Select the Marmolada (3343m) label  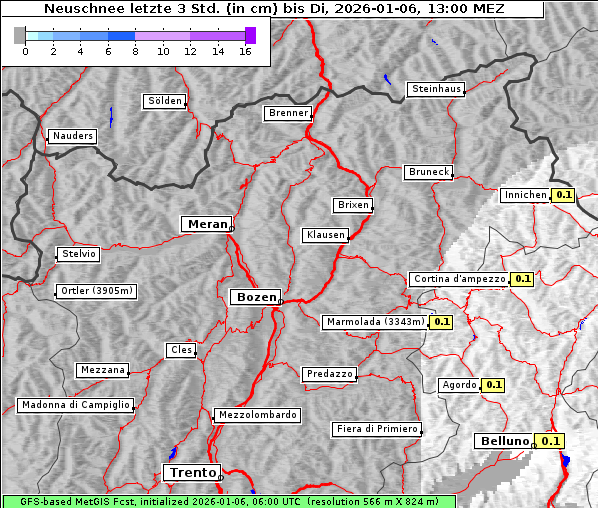coord(375,323)
